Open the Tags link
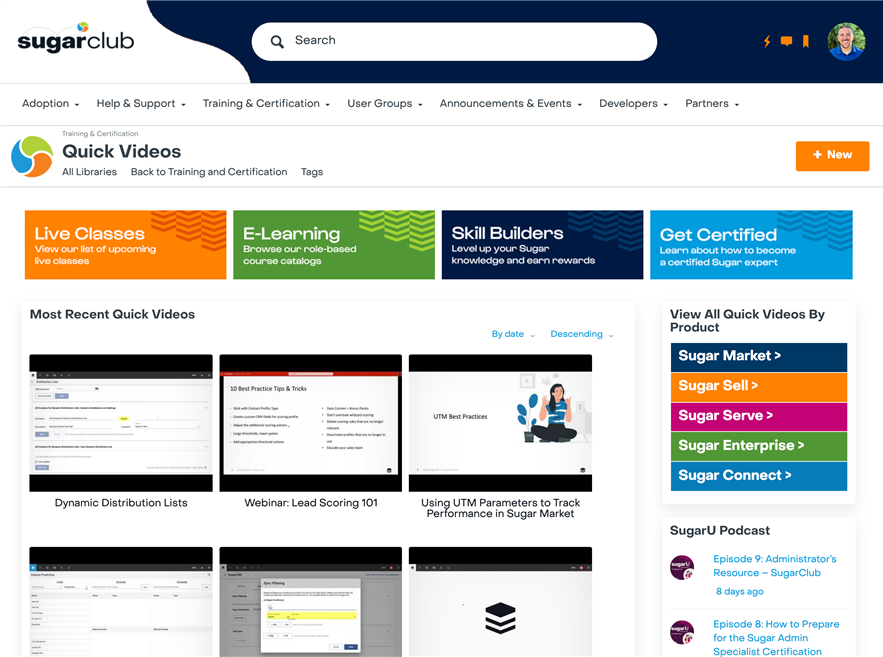 tap(312, 172)
